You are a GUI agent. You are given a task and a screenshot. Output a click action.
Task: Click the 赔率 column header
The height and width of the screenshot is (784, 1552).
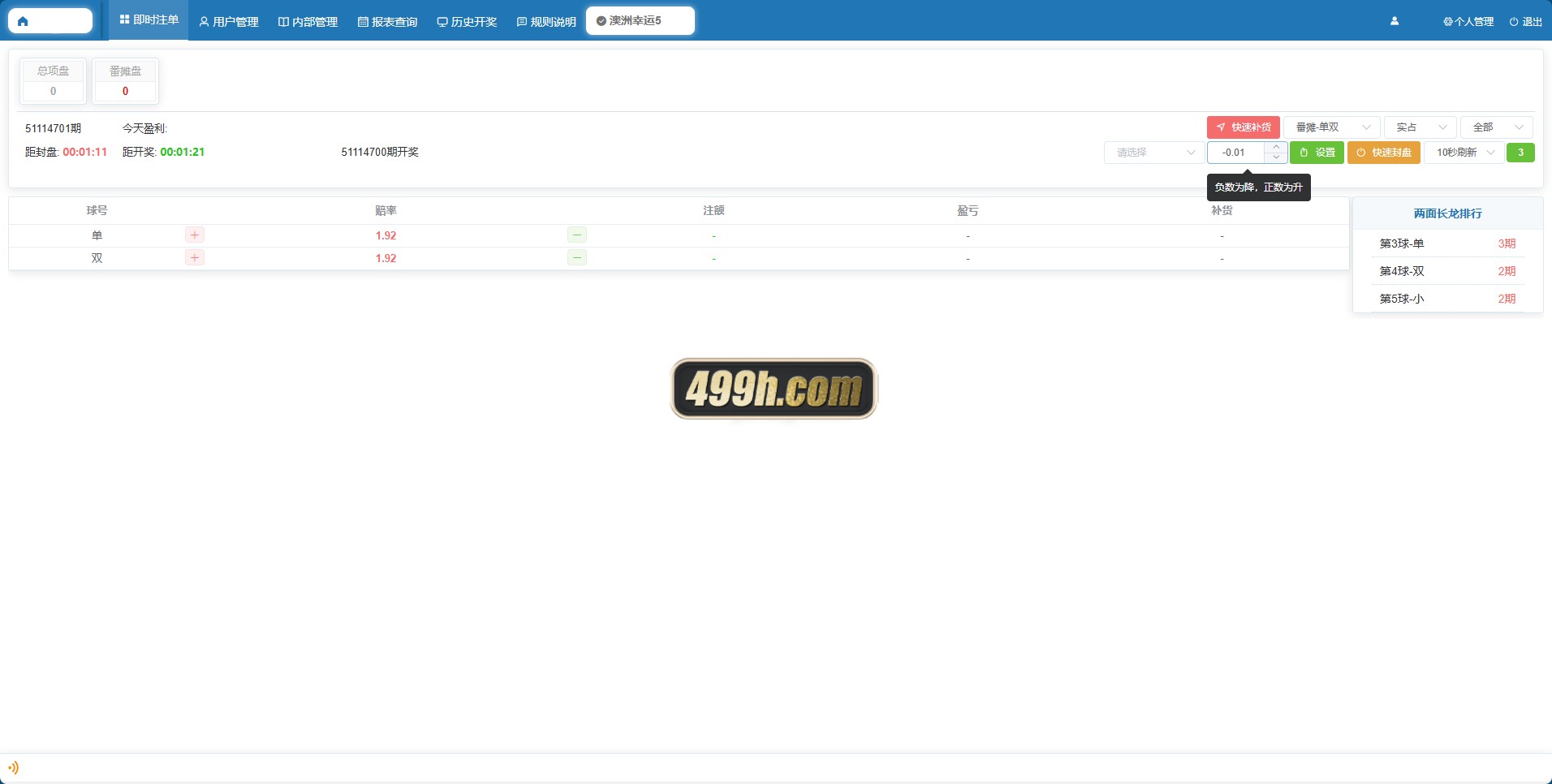(x=386, y=211)
